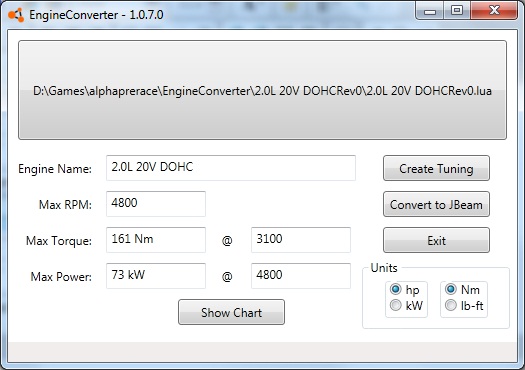Click the Units group label
Screen dimensions: 525x370
point(384,268)
